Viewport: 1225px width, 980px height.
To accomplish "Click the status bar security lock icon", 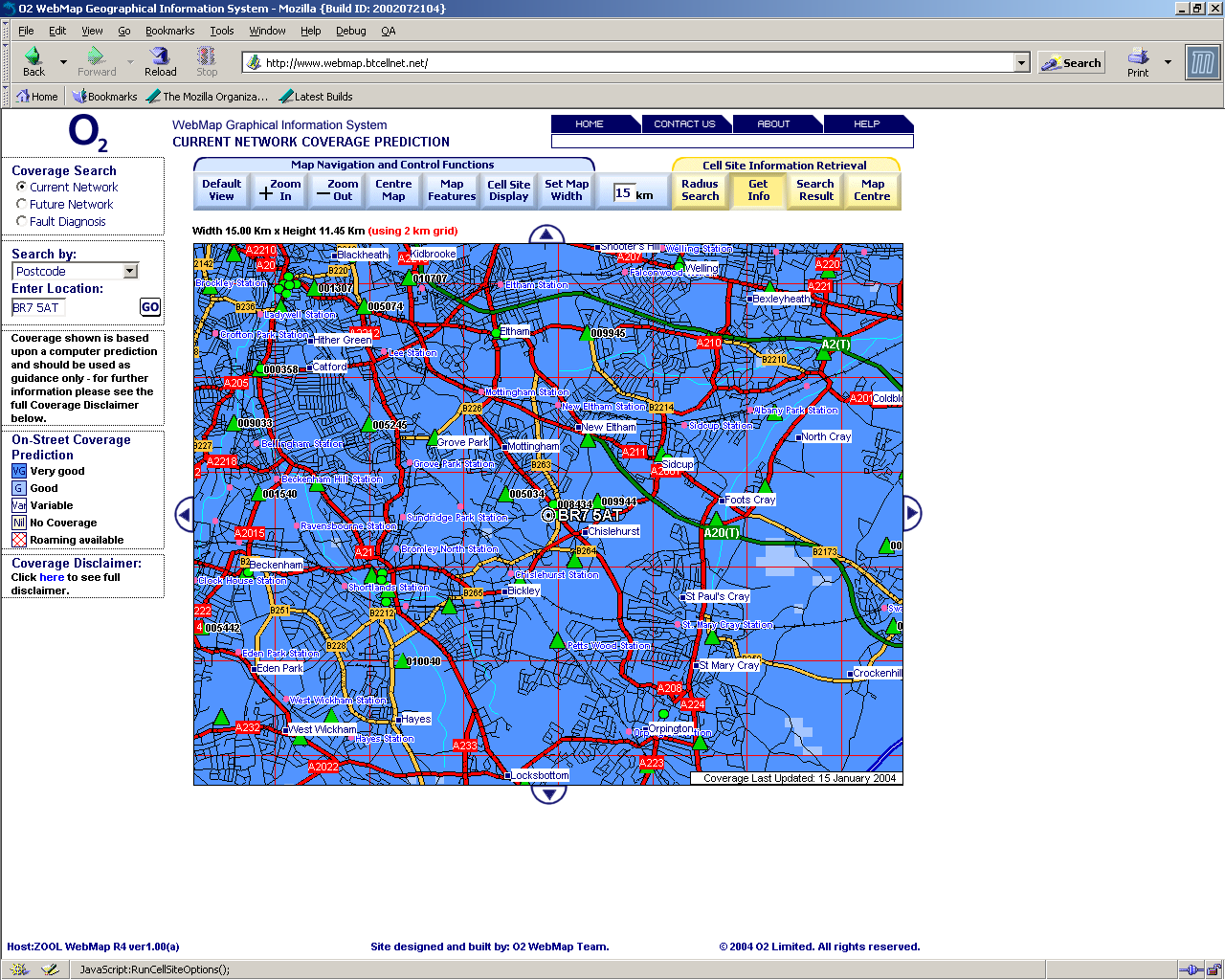I will click(x=1213, y=969).
